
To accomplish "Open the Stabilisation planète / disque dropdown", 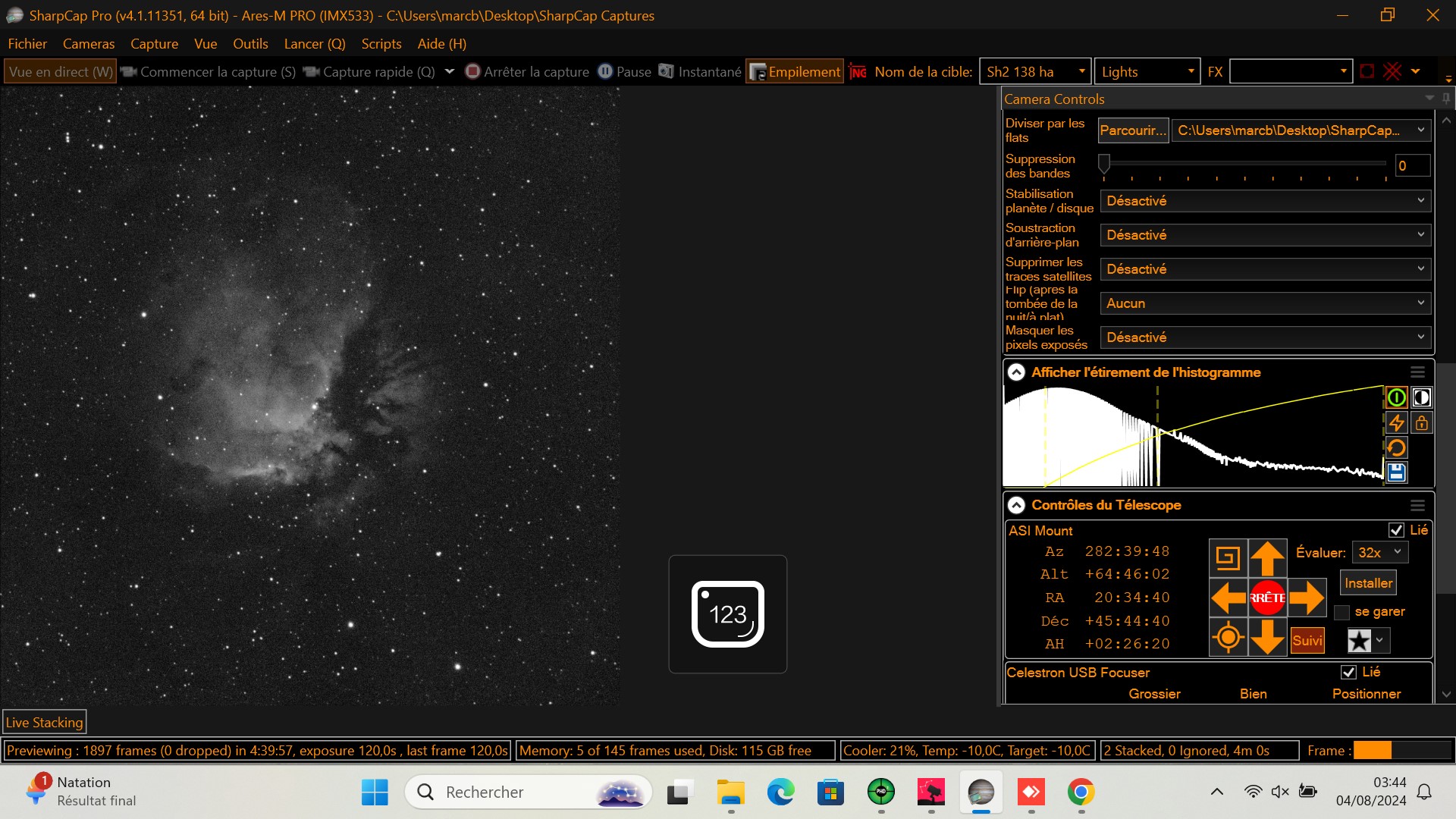I will click(1266, 201).
